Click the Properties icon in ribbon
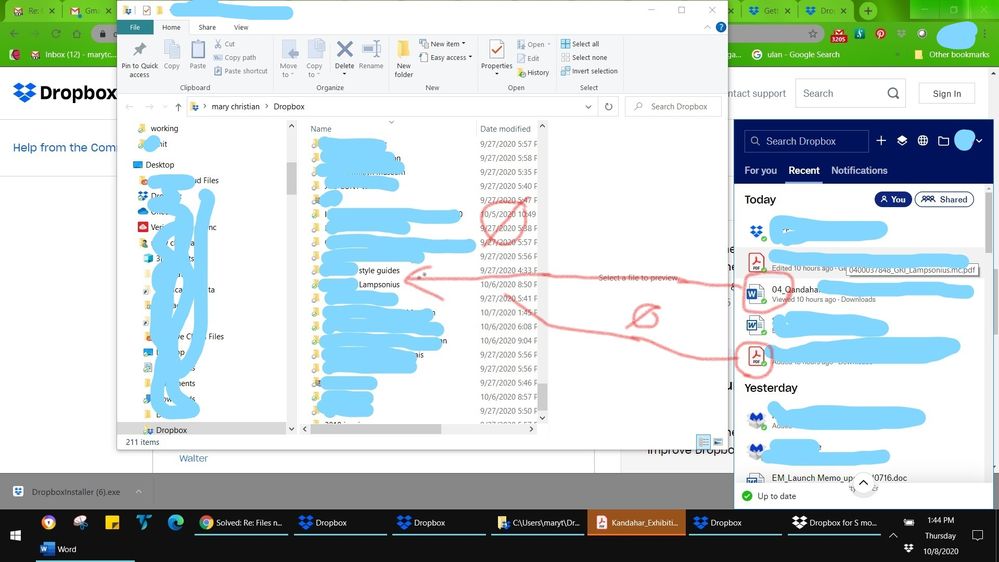 [496, 57]
